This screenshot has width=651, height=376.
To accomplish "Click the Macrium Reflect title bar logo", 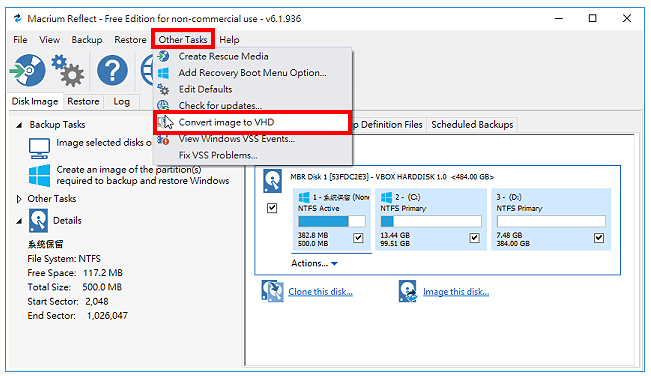I will point(17,18).
